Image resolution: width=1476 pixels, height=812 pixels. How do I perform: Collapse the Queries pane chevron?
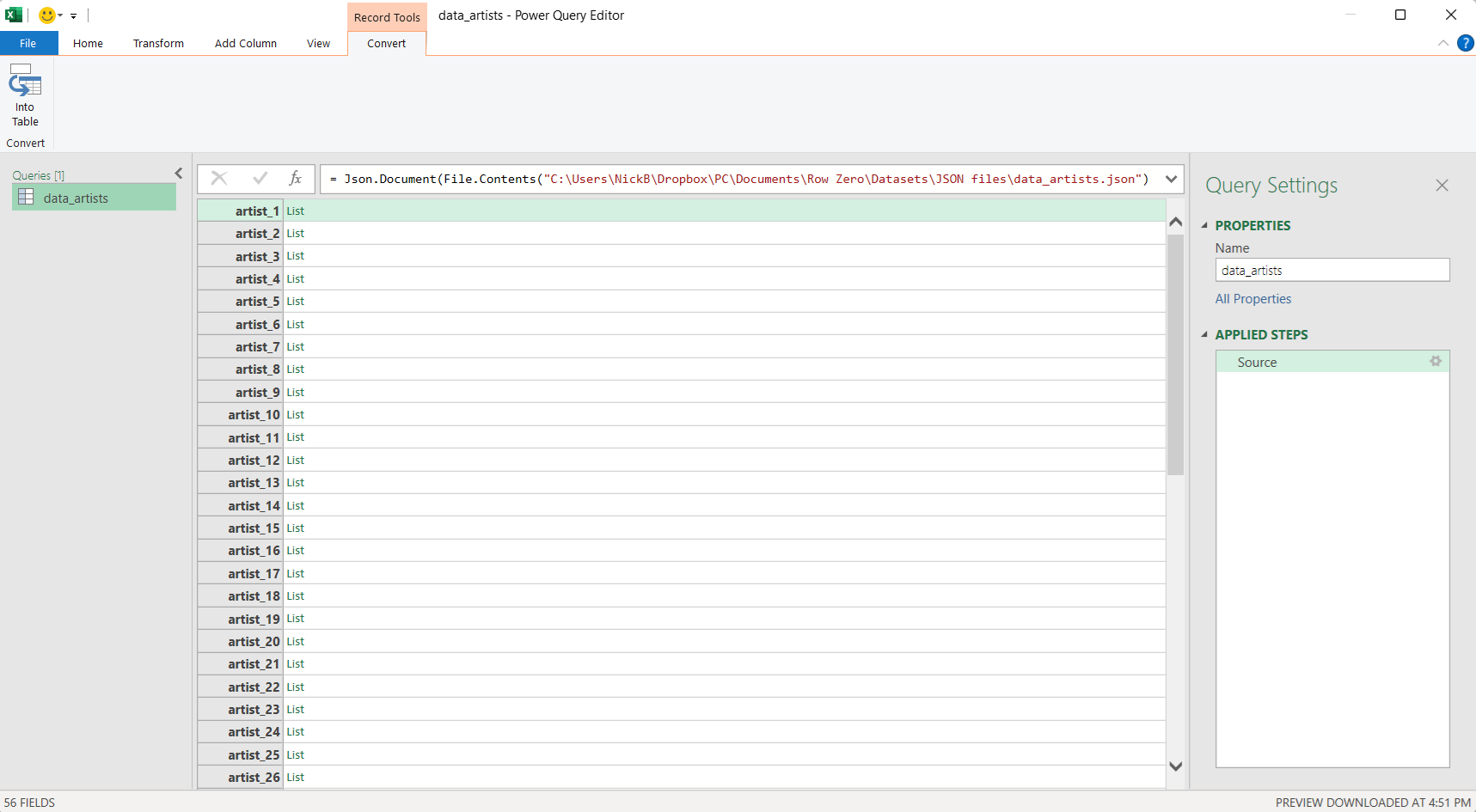pos(179,174)
